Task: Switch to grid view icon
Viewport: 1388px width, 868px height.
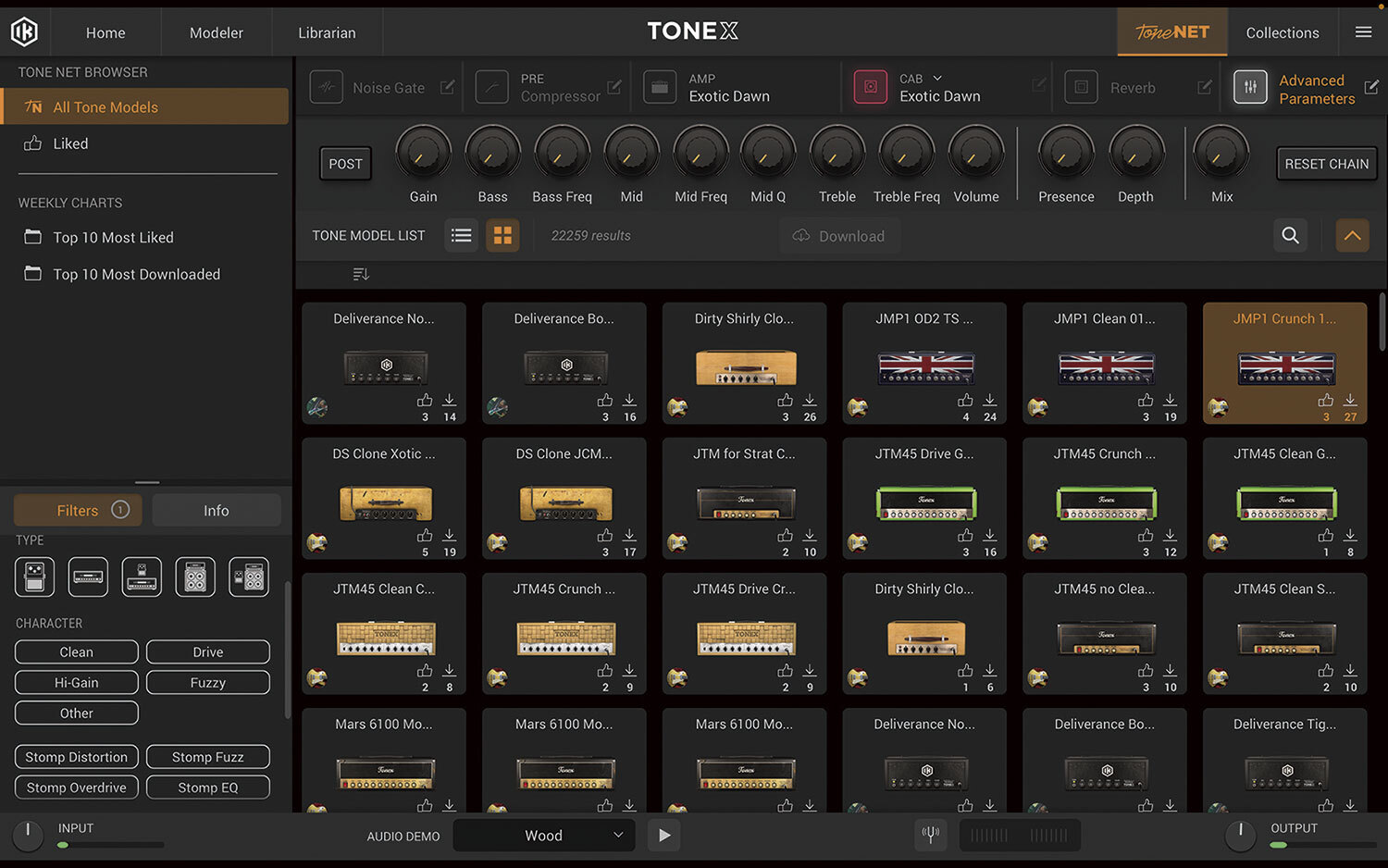Action: pyautogui.click(x=502, y=236)
